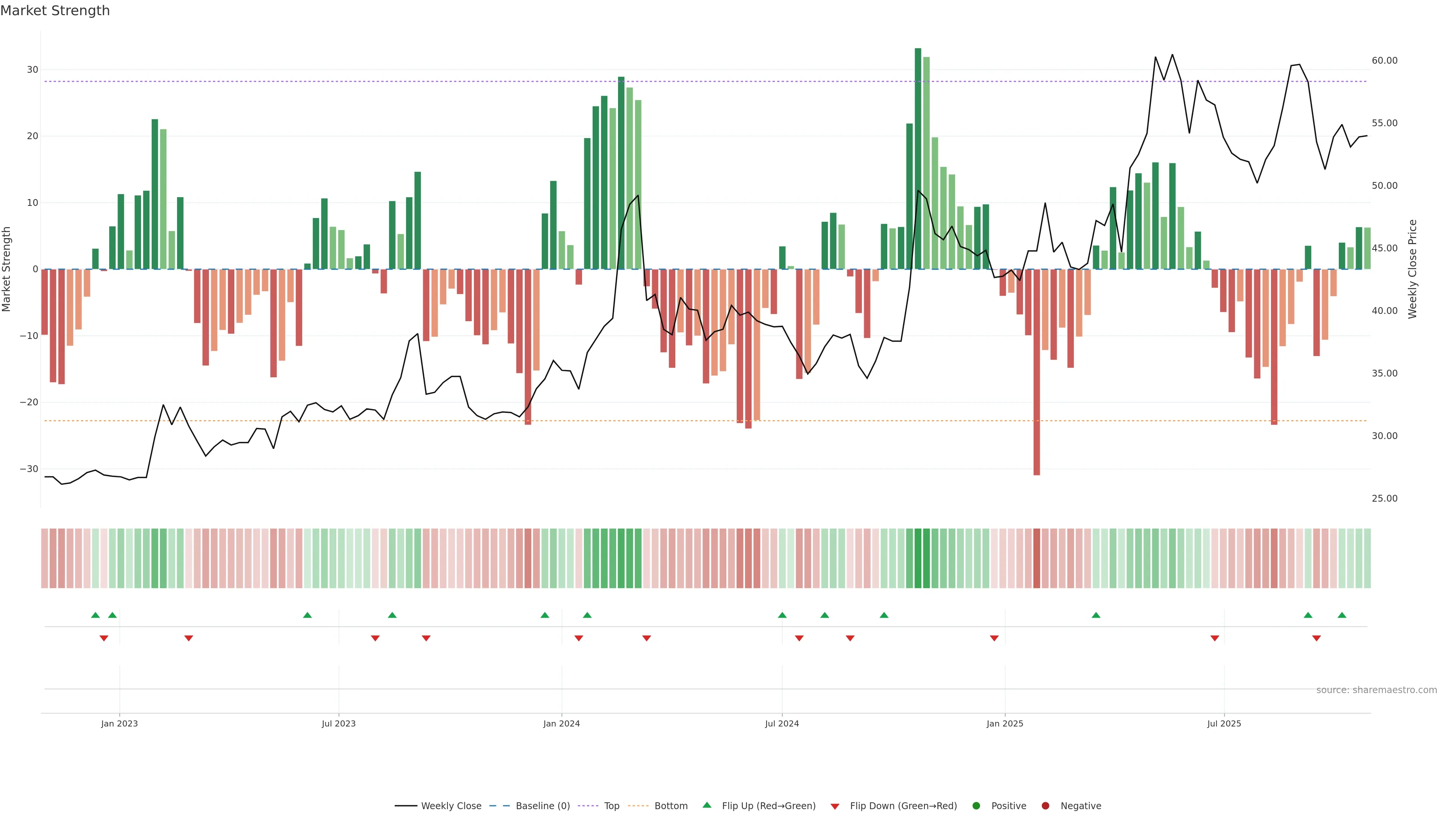
Task: Click the green Positive legend dot
Action: (976, 806)
